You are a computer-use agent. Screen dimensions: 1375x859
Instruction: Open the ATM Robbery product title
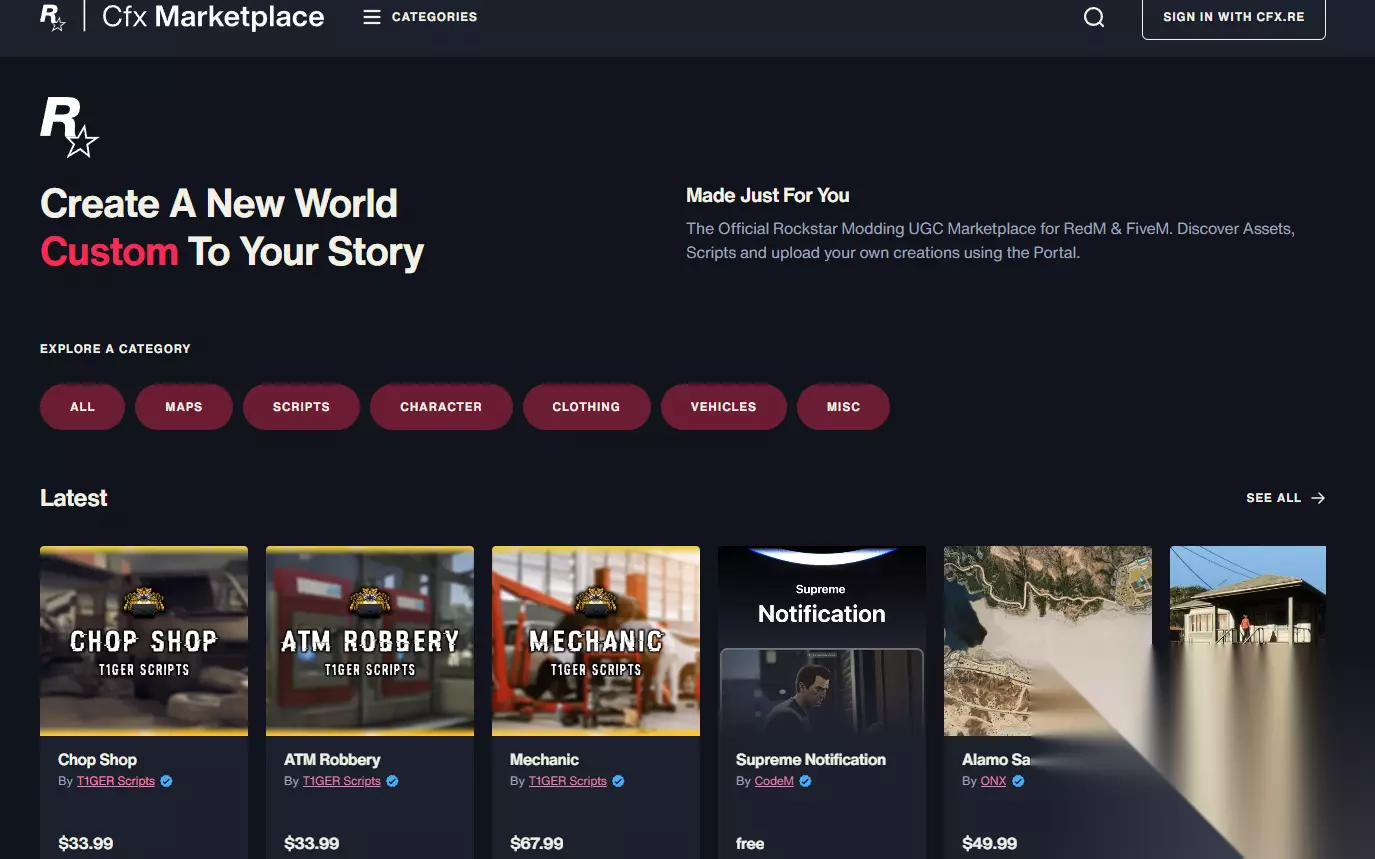[x=332, y=760]
